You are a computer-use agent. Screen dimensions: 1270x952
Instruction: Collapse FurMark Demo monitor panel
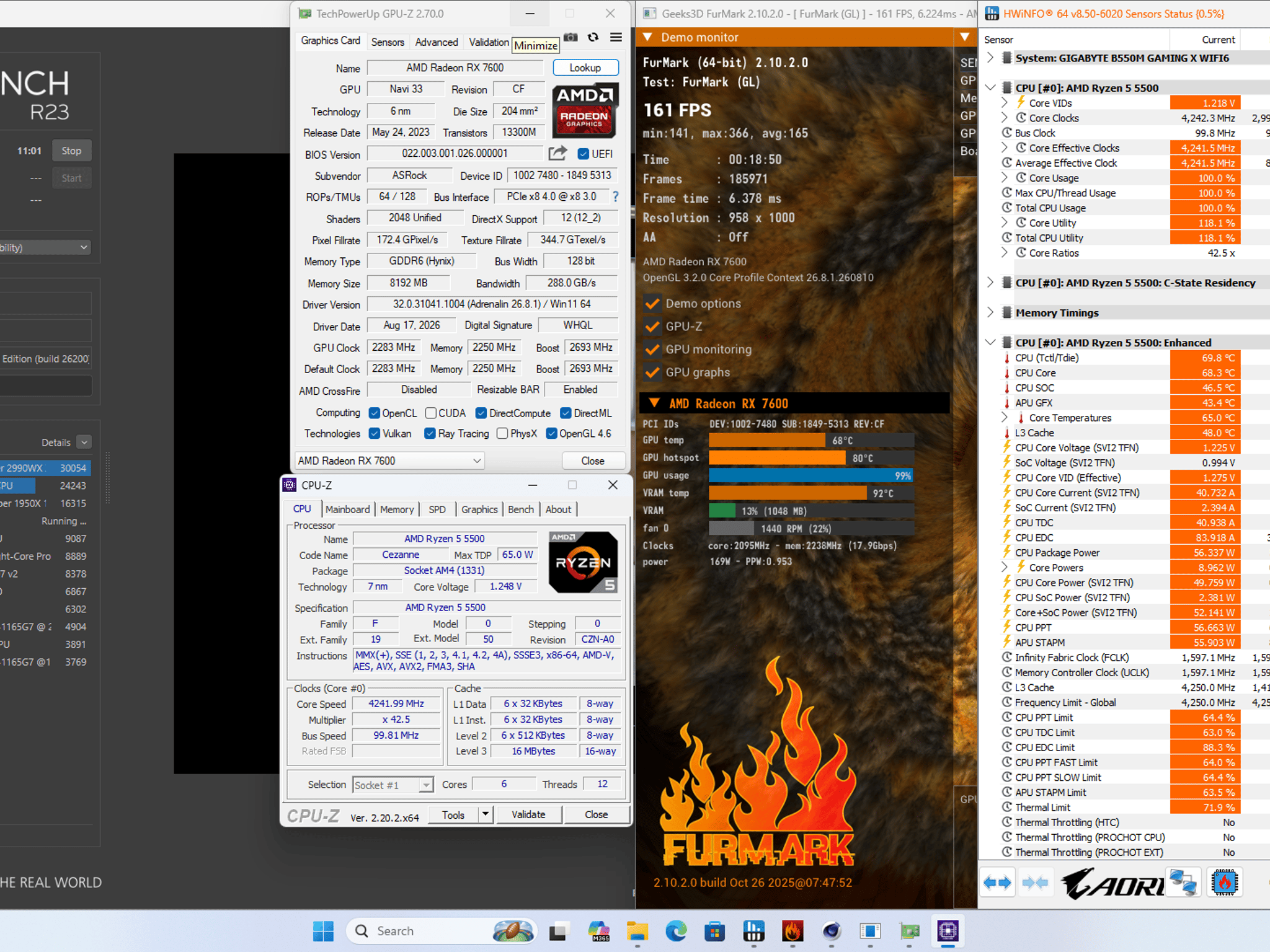click(x=647, y=37)
